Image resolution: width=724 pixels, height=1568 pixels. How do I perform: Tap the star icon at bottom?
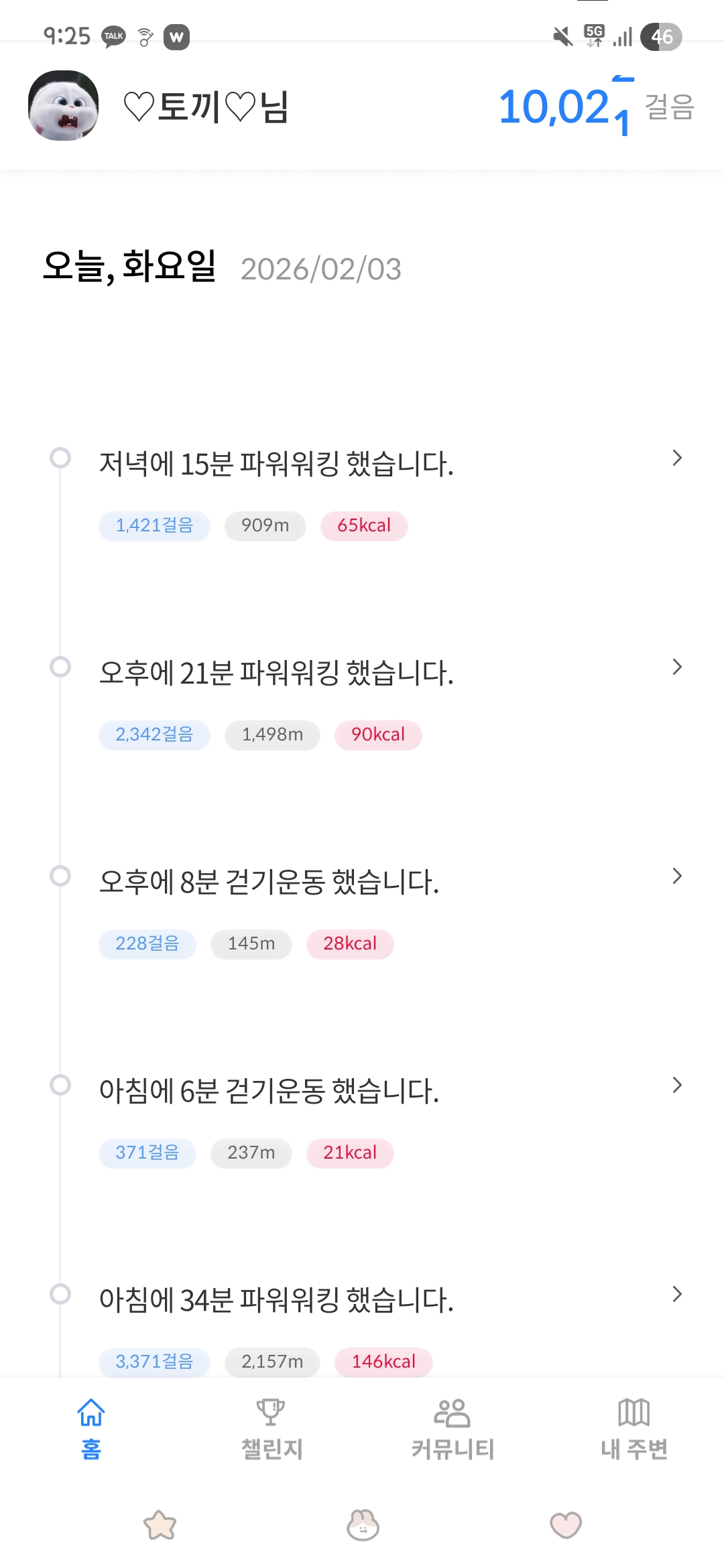pos(160,1525)
